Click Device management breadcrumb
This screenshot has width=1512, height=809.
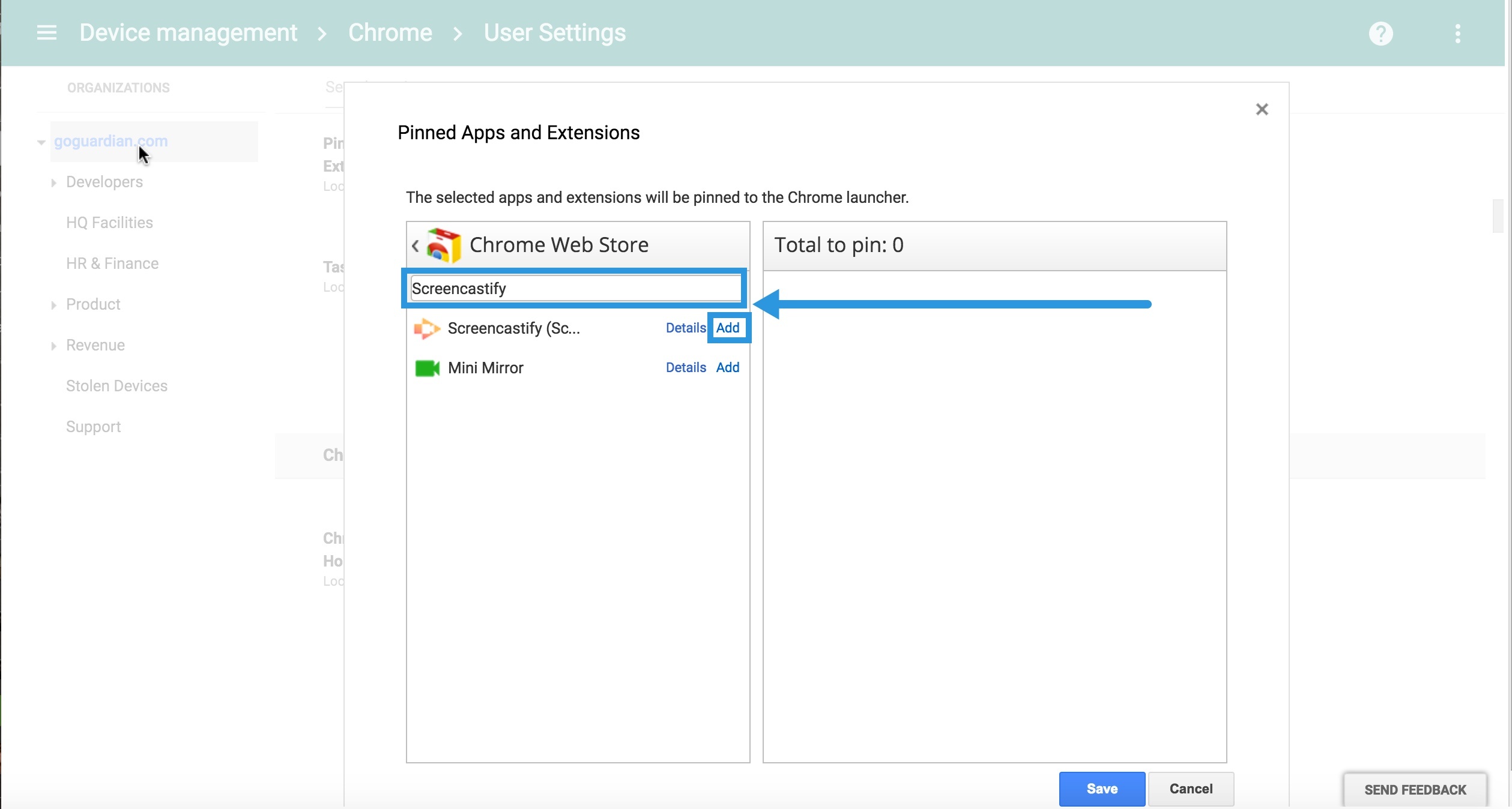(188, 33)
